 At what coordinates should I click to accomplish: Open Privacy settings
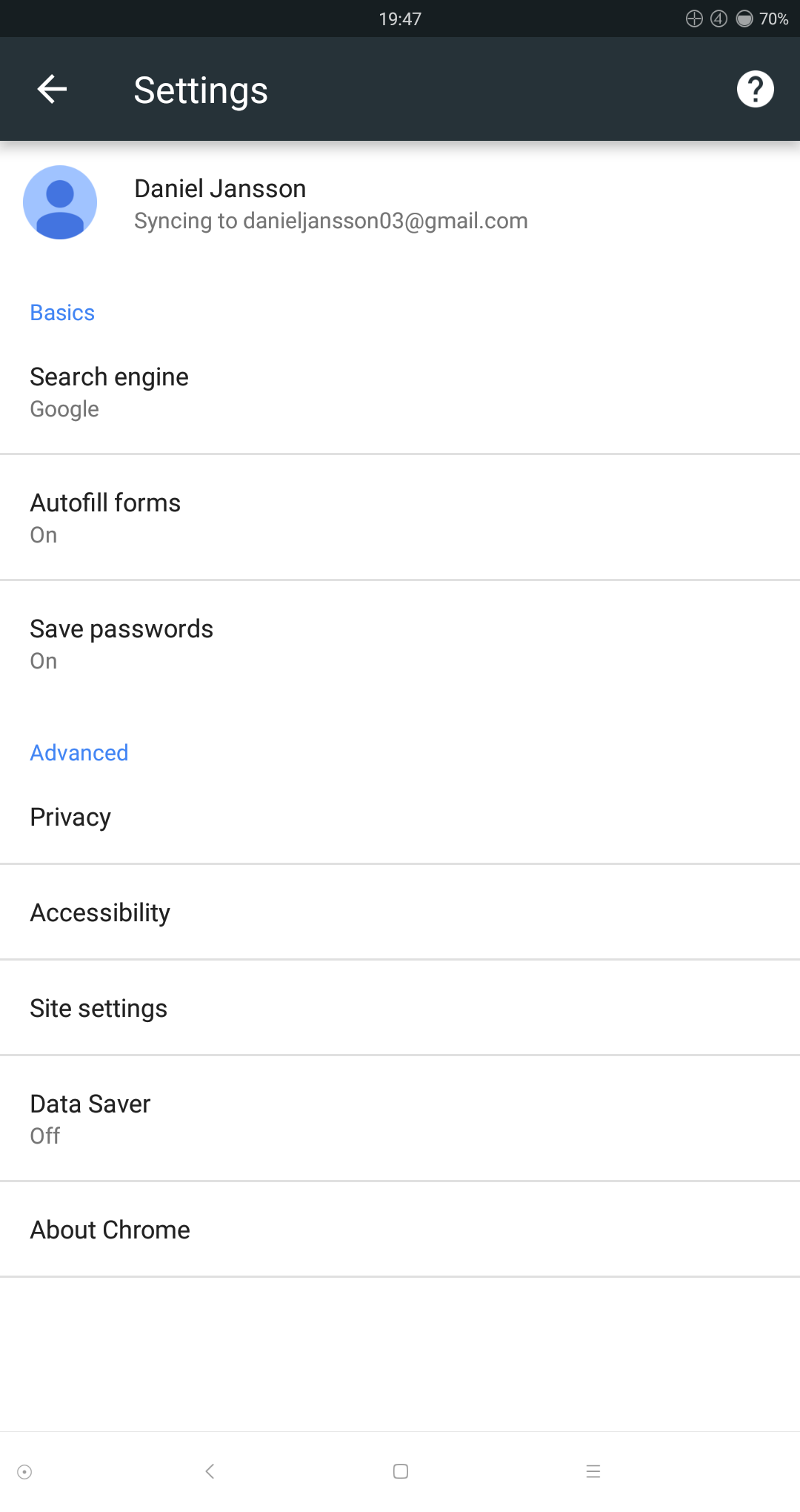click(x=400, y=817)
